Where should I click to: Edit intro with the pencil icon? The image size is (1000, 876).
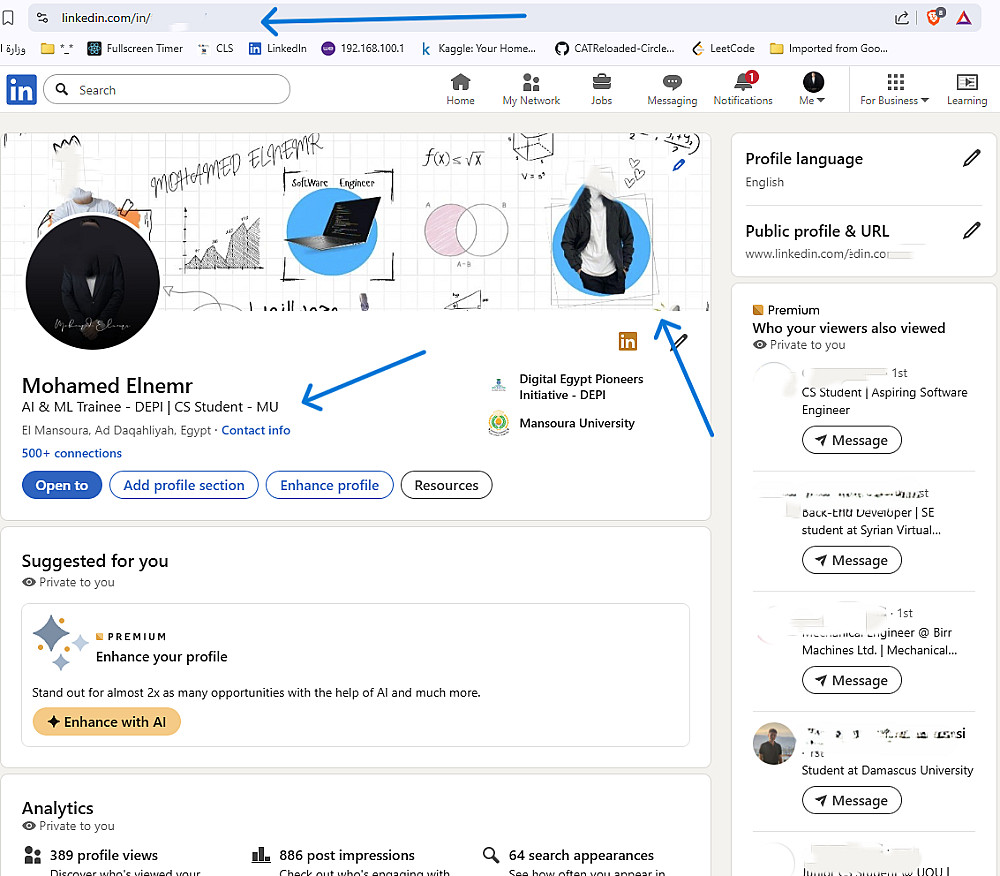click(x=679, y=342)
